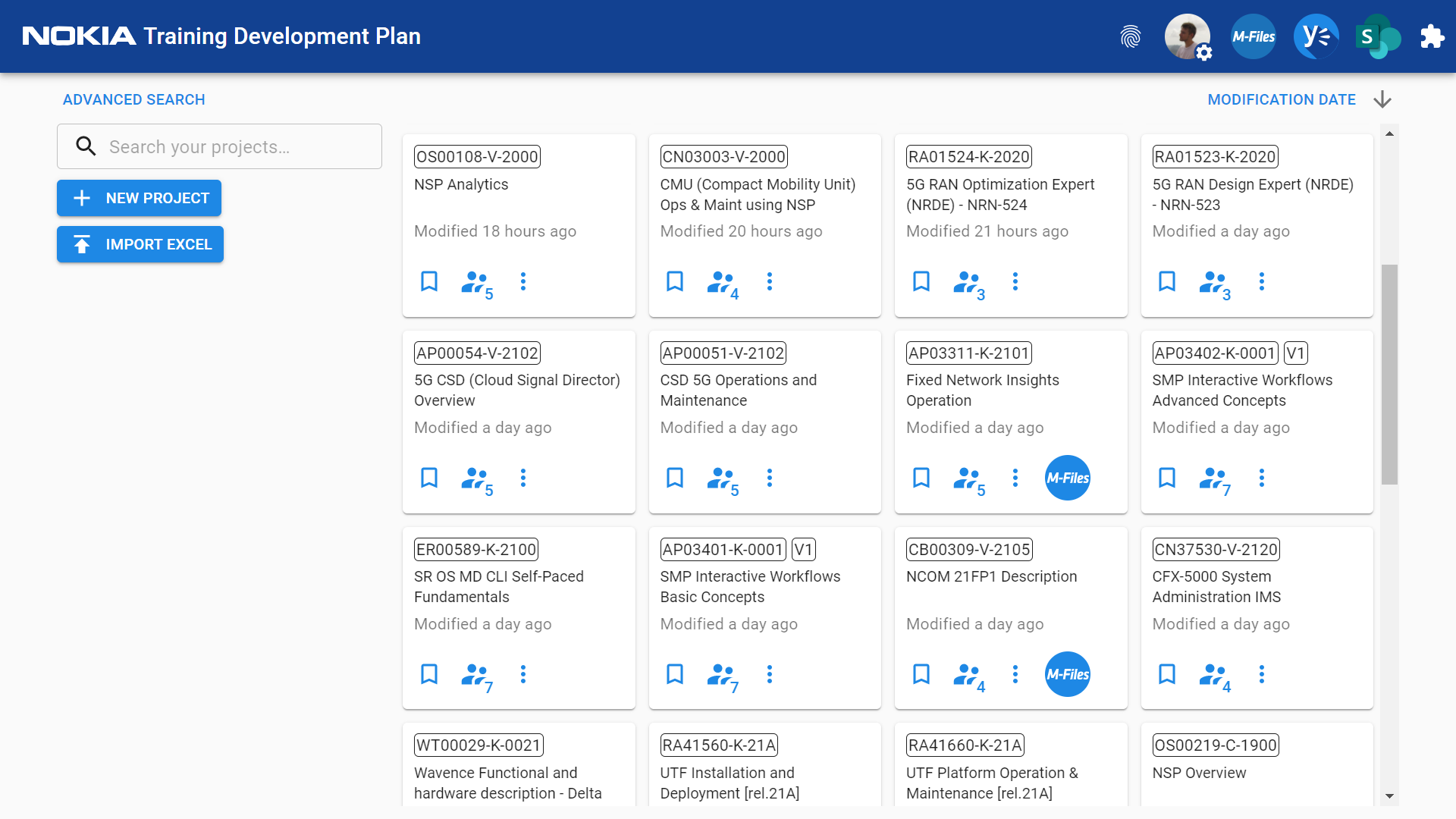Open the fingerprint authentication icon
The height and width of the screenshot is (819, 1456).
click(1131, 36)
